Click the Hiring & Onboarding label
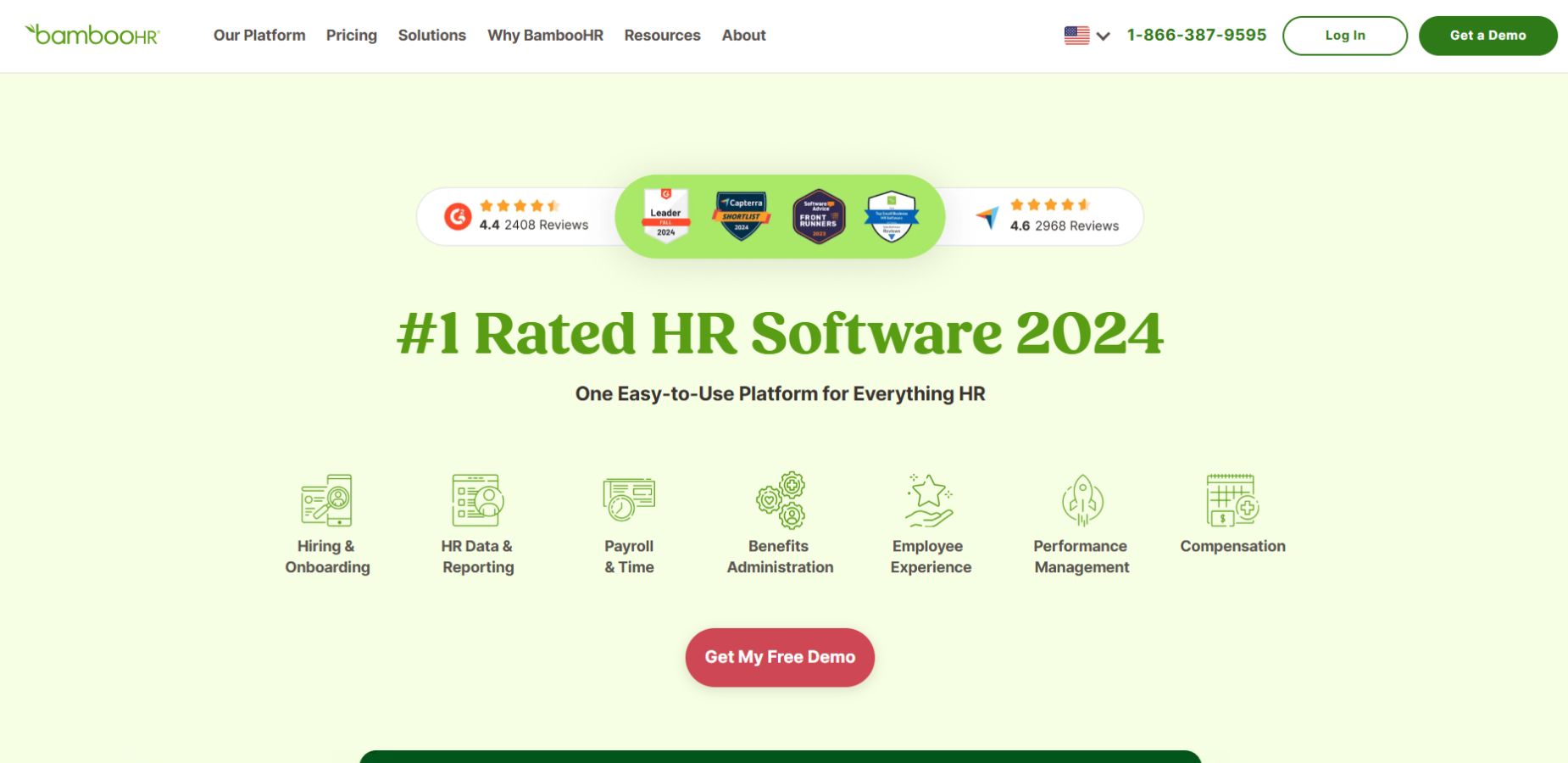 pyautogui.click(x=327, y=556)
